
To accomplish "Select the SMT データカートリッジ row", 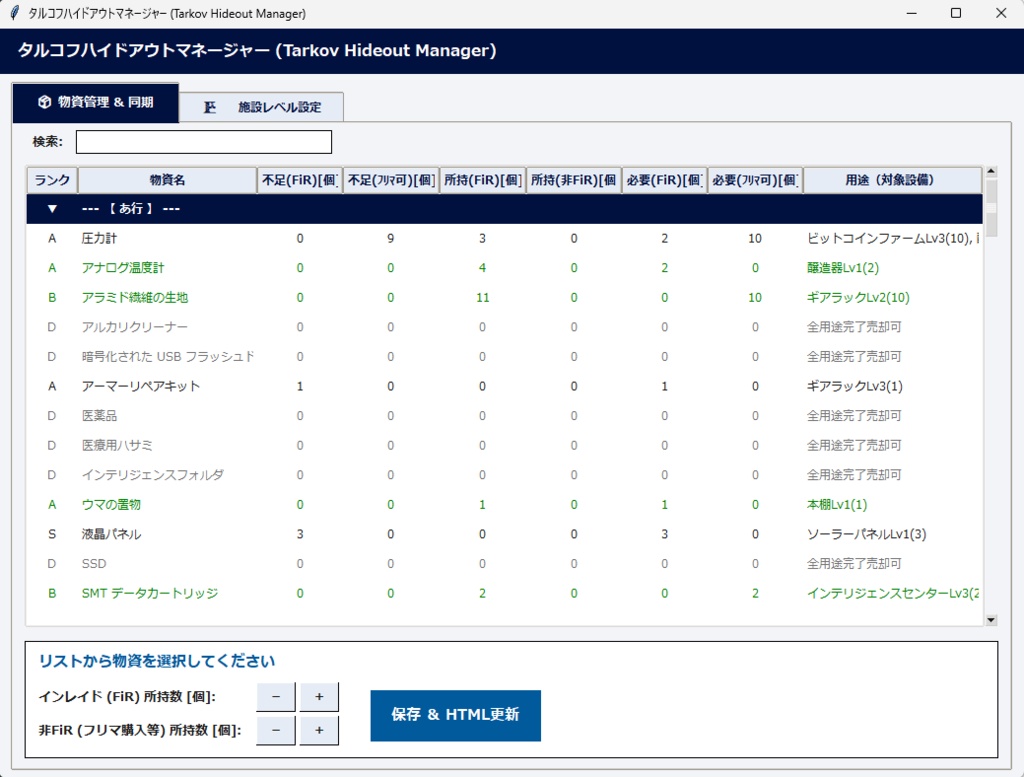I will tap(504, 594).
